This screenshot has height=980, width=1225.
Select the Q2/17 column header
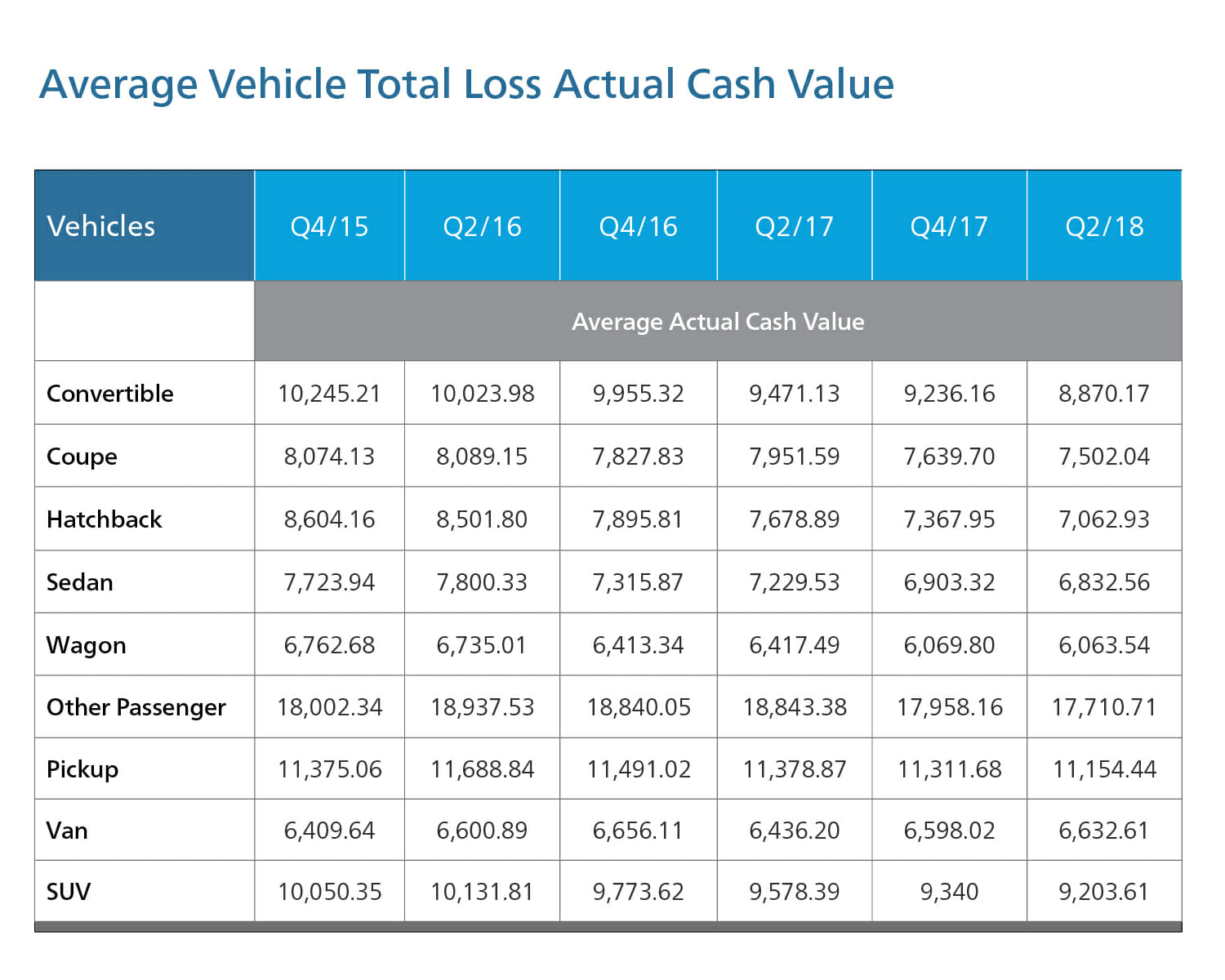pyautogui.click(x=794, y=225)
